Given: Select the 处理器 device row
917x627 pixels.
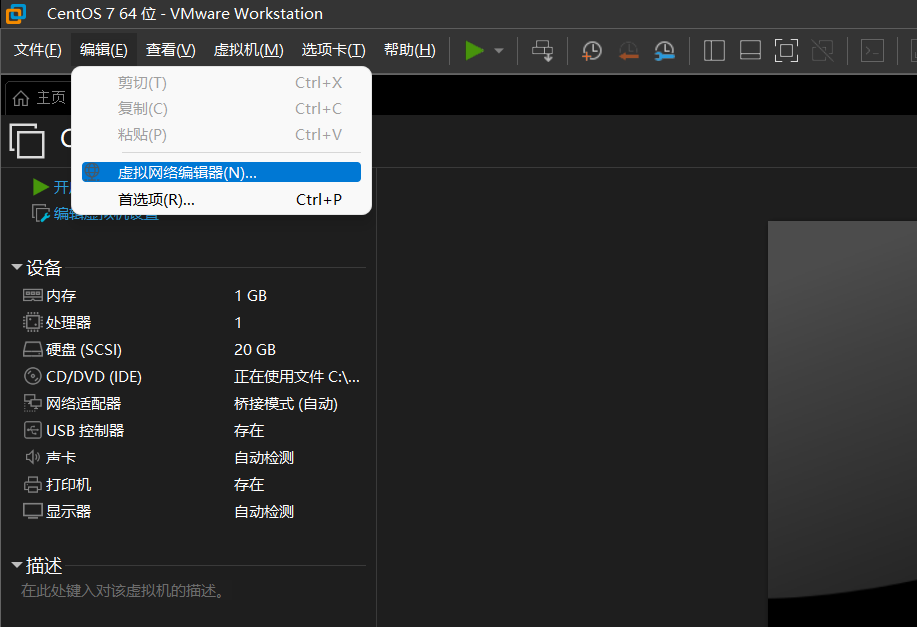Looking at the screenshot, I should (192, 322).
